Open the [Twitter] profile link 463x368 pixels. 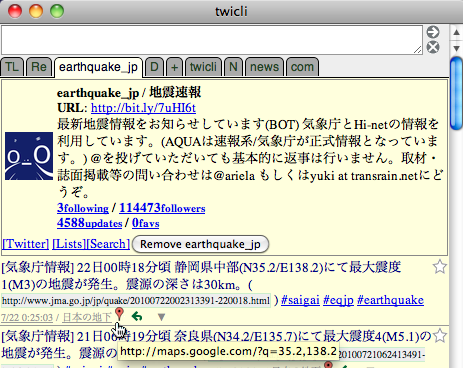tap(26, 244)
